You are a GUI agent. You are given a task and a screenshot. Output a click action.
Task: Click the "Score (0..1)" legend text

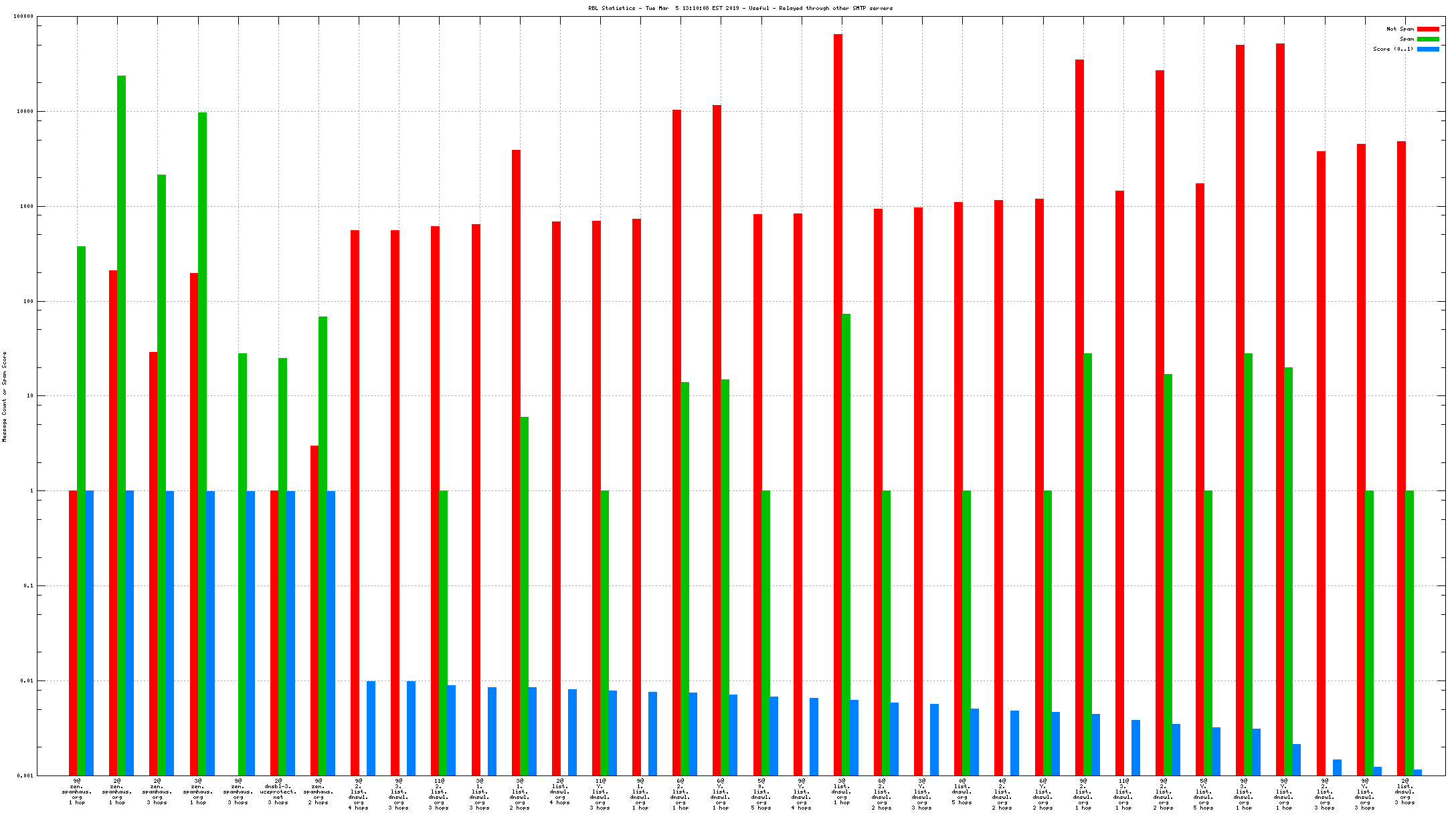[x=1393, y=50]
